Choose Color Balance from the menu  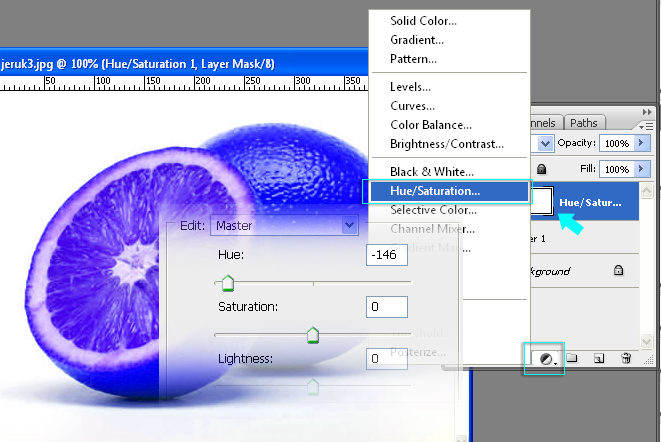[x=431, y=125]
